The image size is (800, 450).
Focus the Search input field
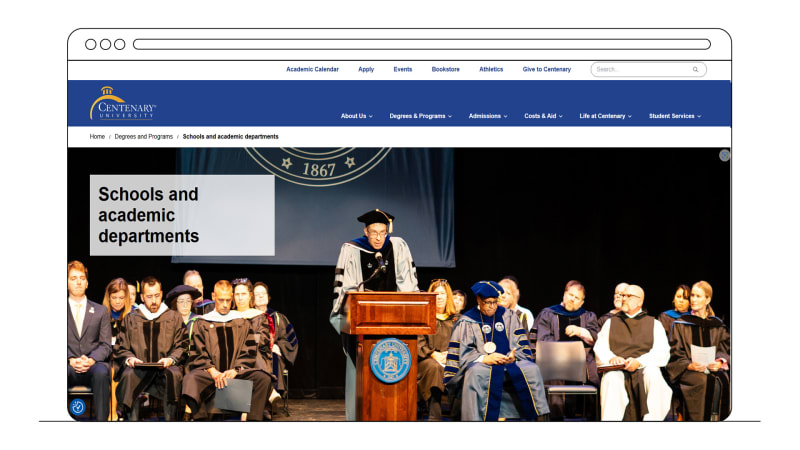[640, 70]
